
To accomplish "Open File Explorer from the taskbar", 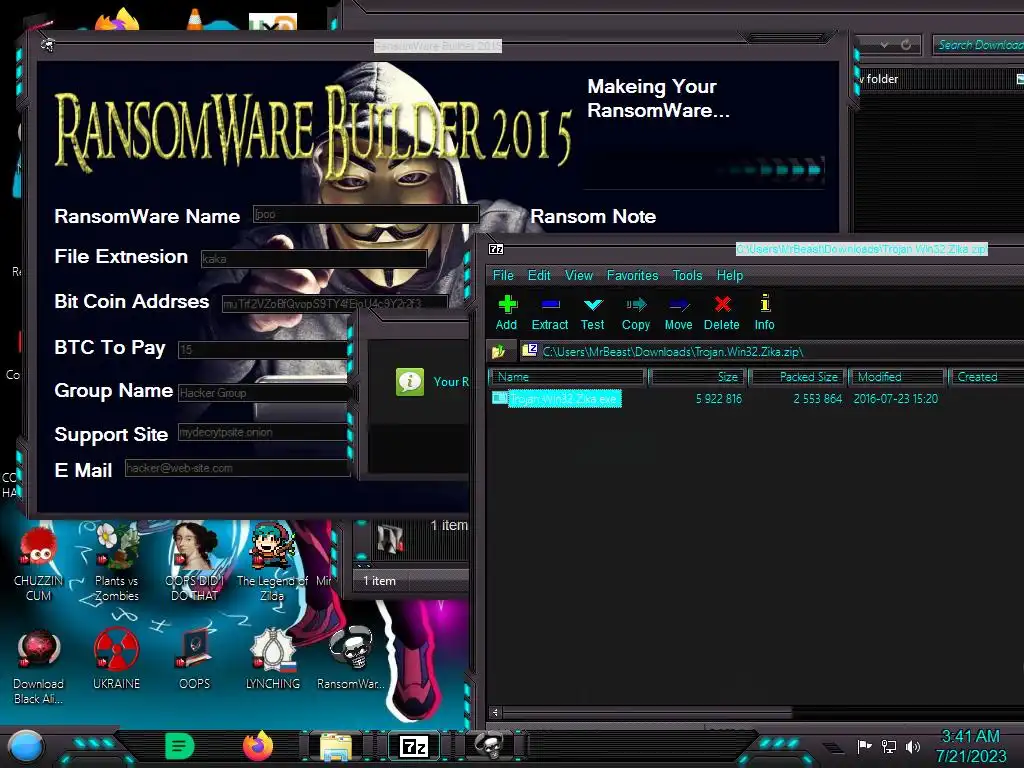I will (x=336, y=746).
